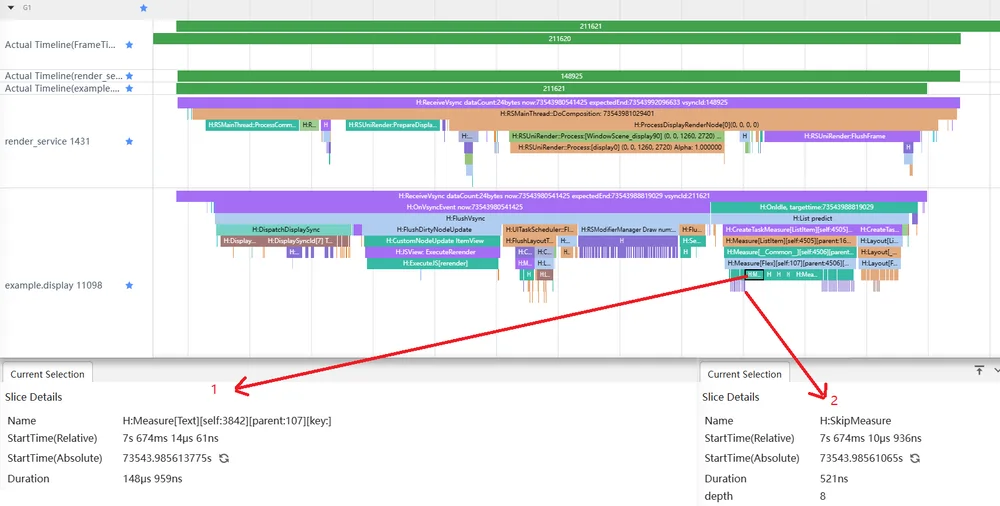Image resolution: width=1000 pixels, height=506 pixels.
Task: Select the H:List predict slice
Action: (812, 218)
